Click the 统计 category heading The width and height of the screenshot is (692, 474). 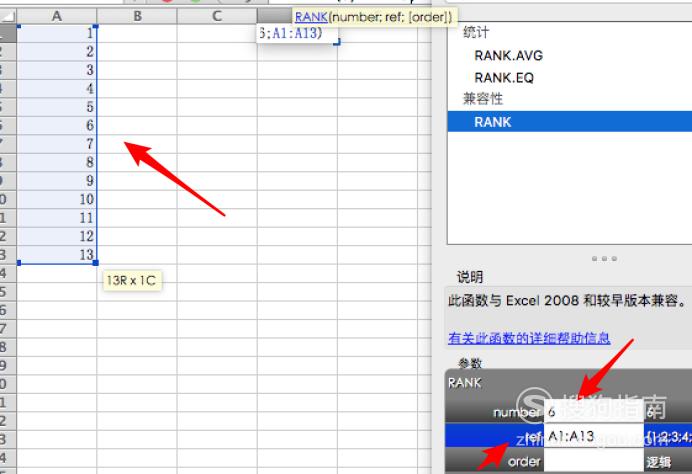coord(476,33)
